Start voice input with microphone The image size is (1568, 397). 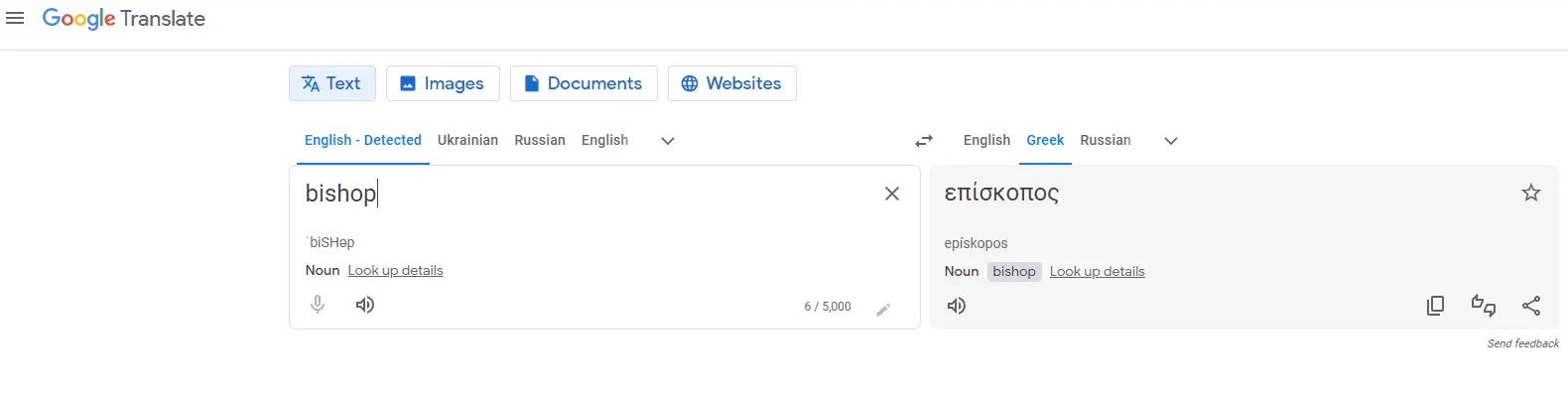point(318,305)
